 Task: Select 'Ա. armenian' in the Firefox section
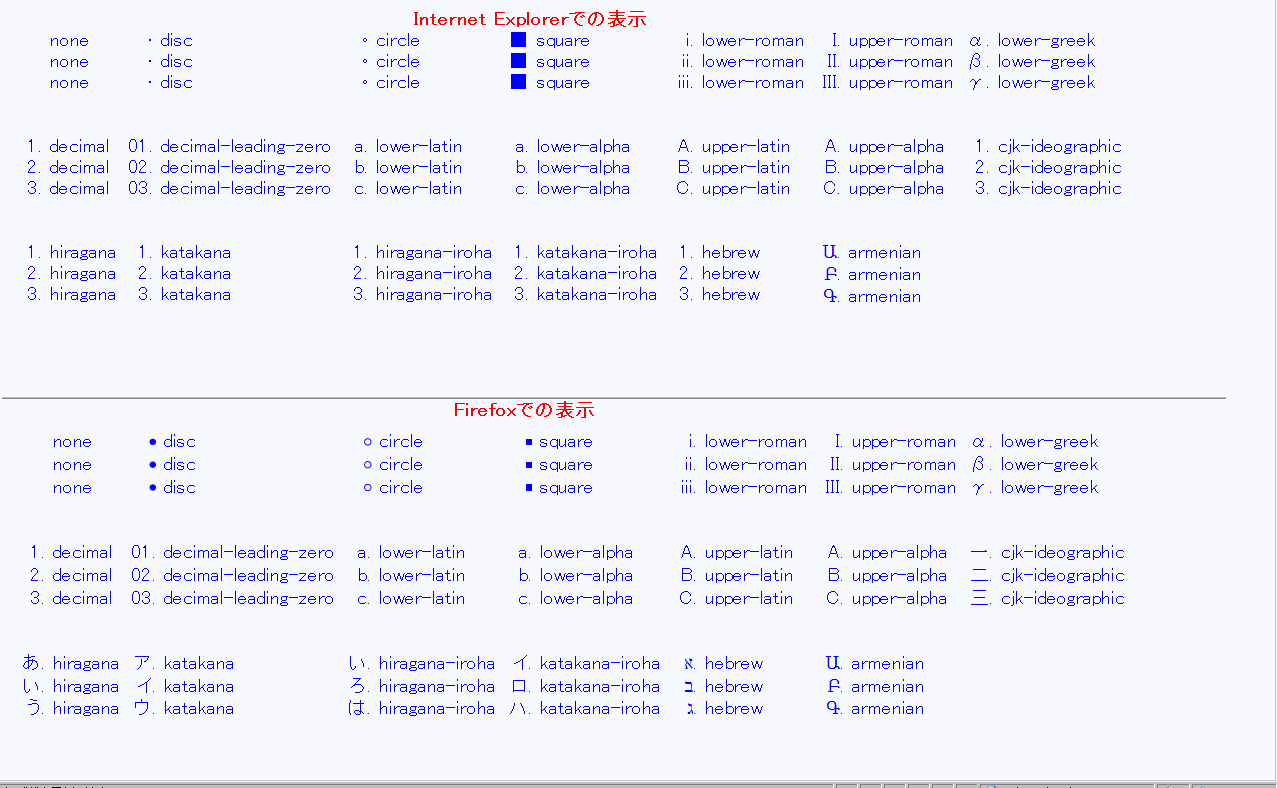pyautogui.click(x=875, y=664)
